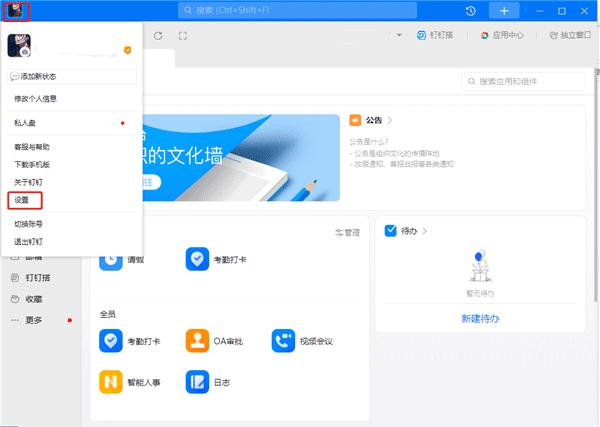Open the OA审批 approval app
This screenshot has height=427, width=600.
pyautogui.click(x=197, y=341)
